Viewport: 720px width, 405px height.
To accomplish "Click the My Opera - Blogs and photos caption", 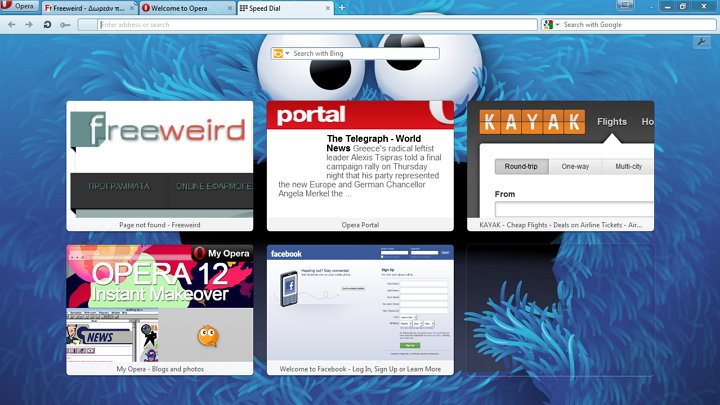I will (160, 369).
